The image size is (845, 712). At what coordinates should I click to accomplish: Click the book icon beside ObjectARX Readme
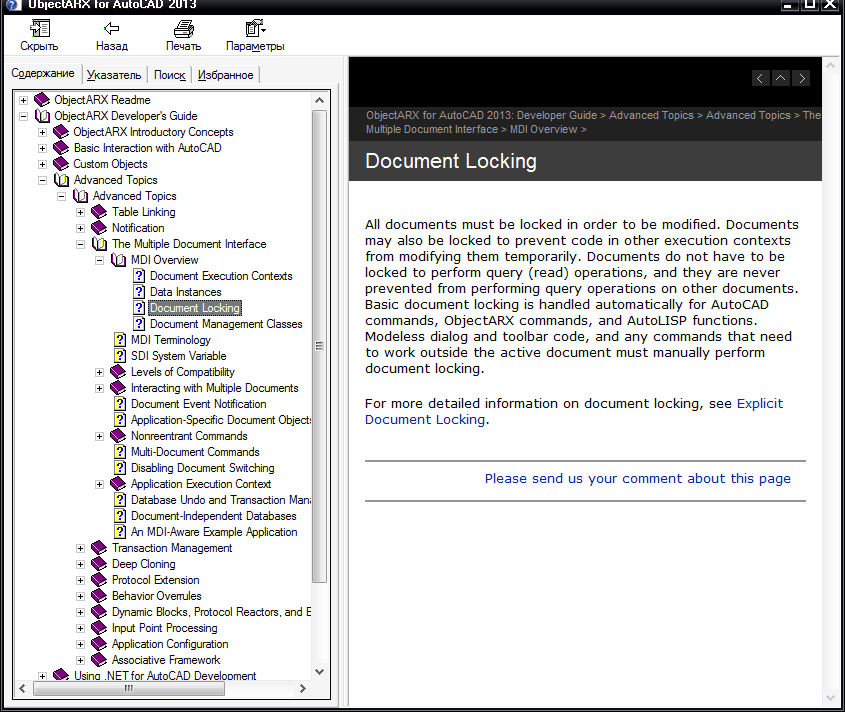42,100
